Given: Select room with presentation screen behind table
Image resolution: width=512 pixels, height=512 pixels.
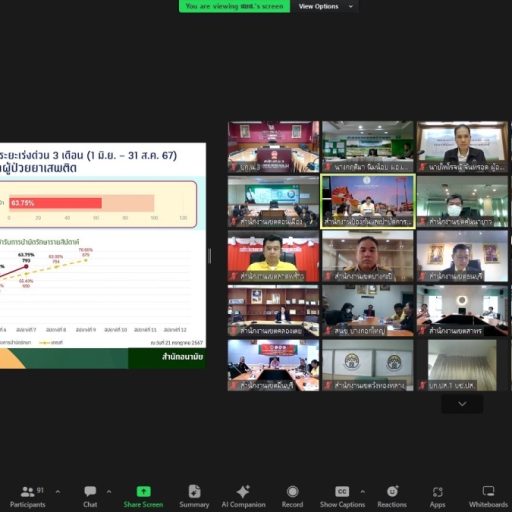Looking at the screenshot, I should (273, 201).
